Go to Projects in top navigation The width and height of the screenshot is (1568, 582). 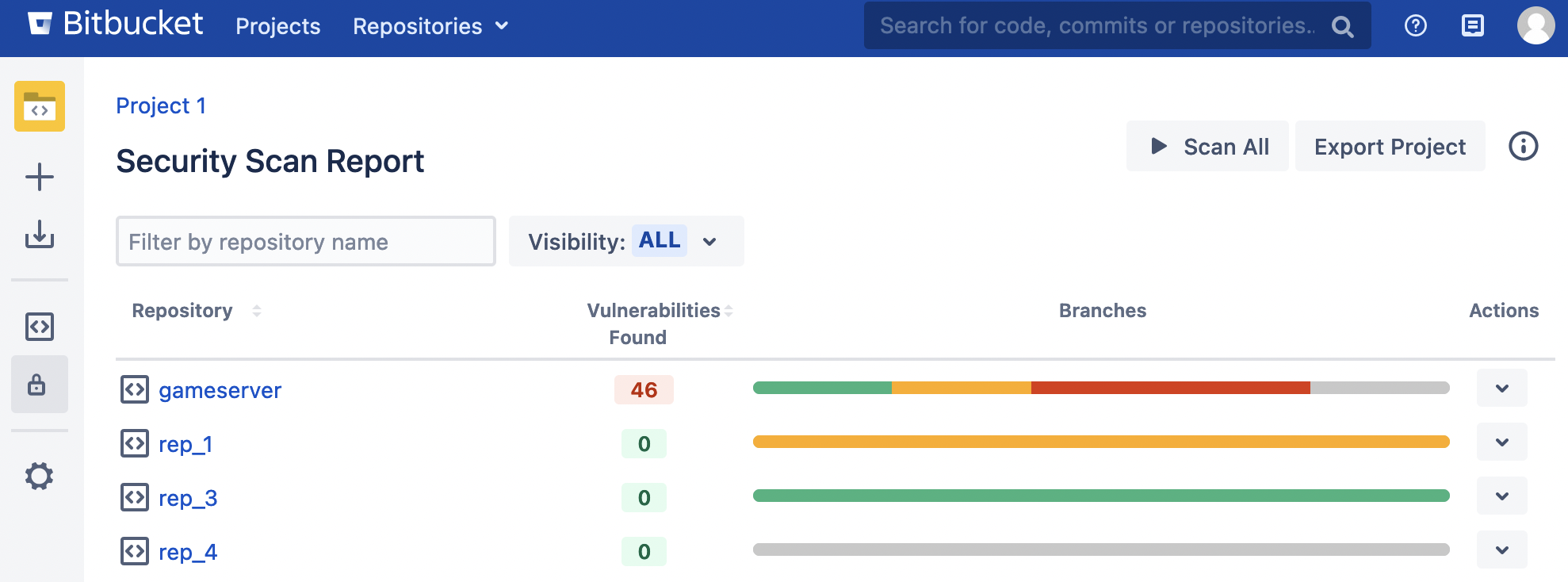pyautogui.click(x=277, y=26)
